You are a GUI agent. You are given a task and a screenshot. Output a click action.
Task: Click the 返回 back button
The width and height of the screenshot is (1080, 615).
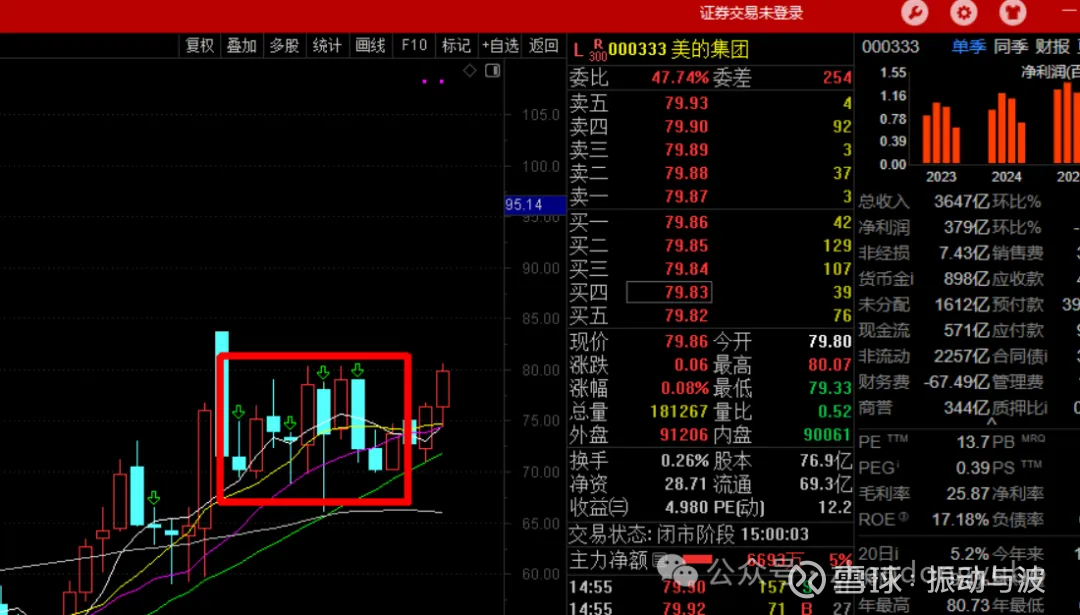point(543,45)
